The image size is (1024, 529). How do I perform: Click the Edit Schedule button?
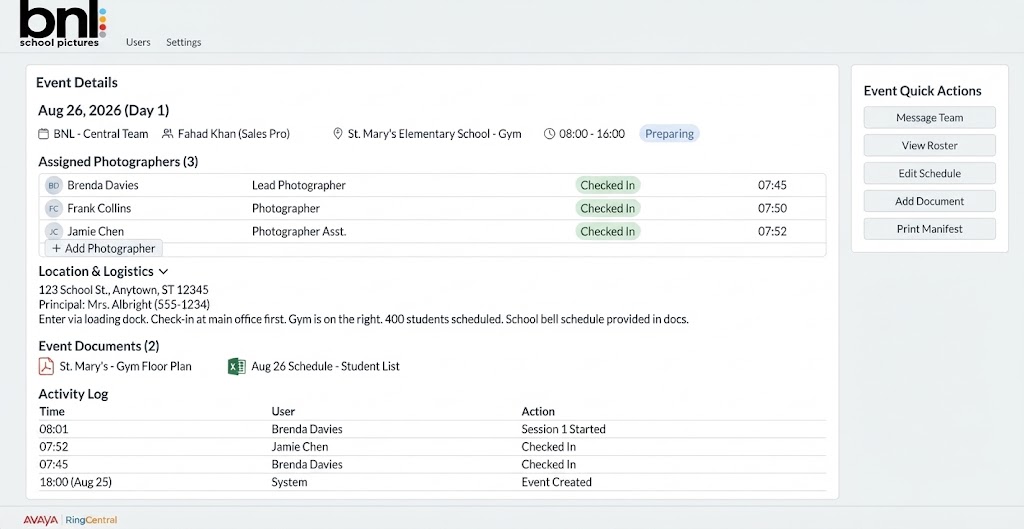929,174
